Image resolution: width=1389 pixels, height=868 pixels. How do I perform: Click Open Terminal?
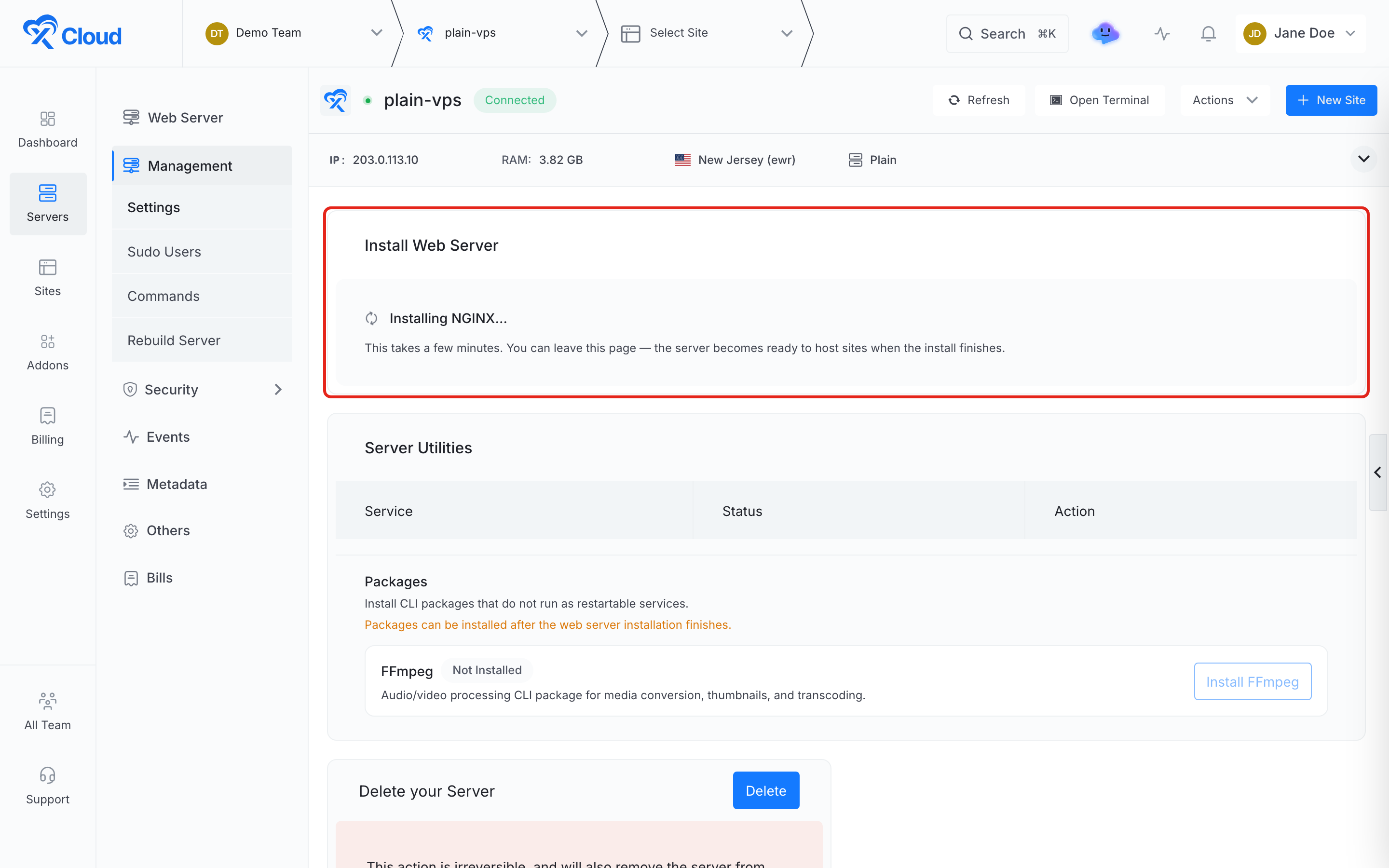[1100, 100]
